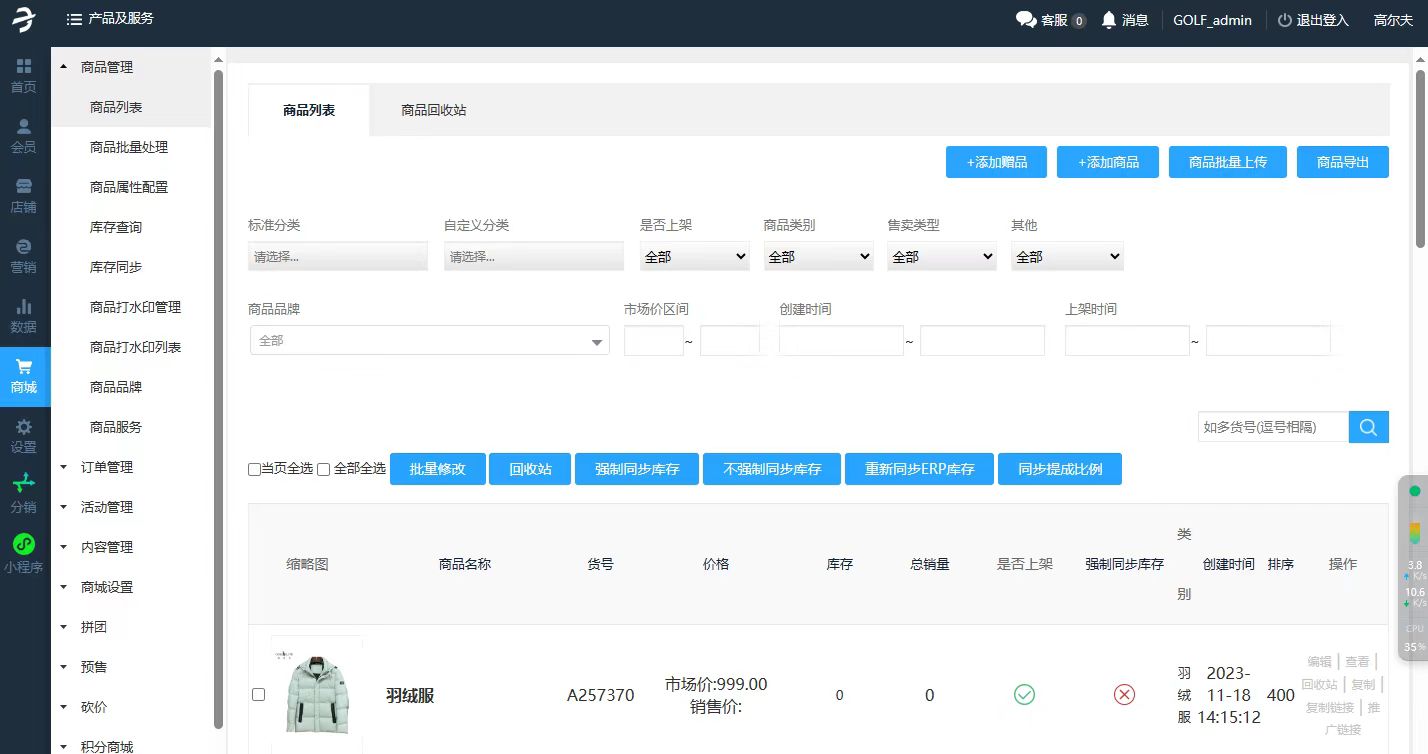The width and height of the screenshot is (1428, 754).
Task: Click the 退出登入 power icon
Action: [1285, 20]
